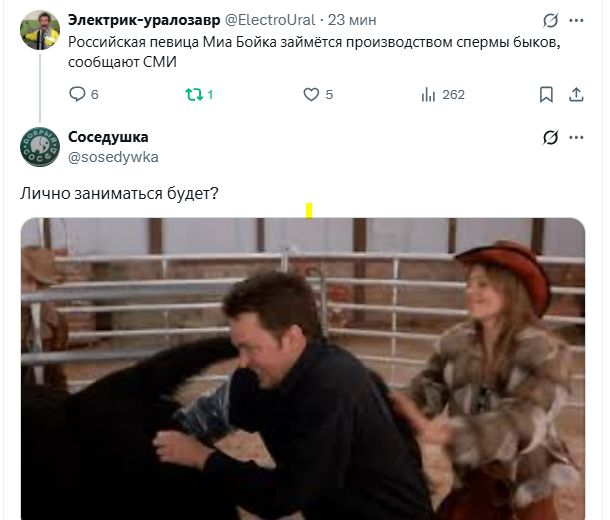Like the post about Миа Бойка
The image size is (610, 520).
coord(311,95)
